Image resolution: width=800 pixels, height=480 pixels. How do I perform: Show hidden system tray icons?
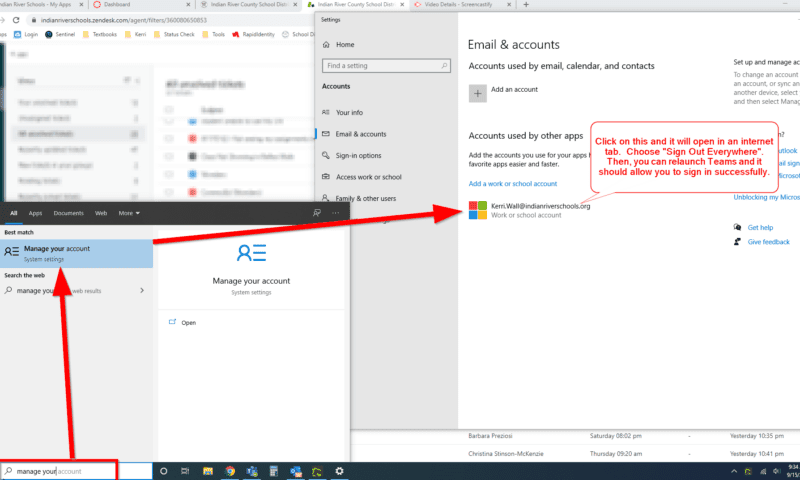pyautogui.click(x=734, y=471)
